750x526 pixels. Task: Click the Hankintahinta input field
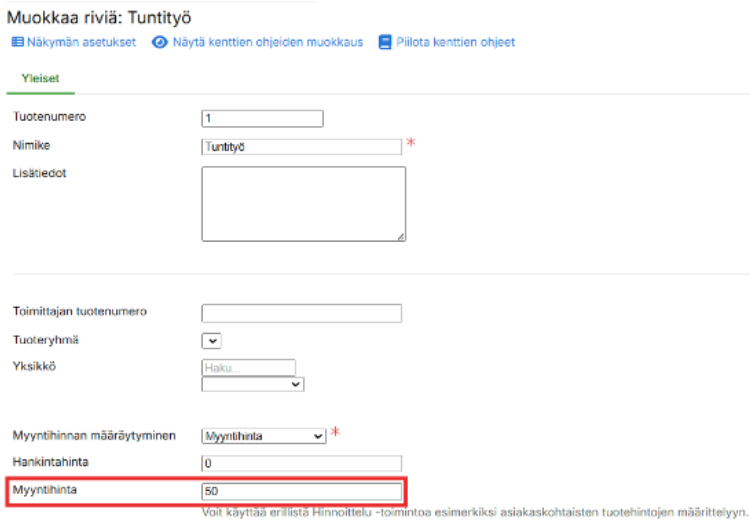pyautogui.click(x=301, y=464)
